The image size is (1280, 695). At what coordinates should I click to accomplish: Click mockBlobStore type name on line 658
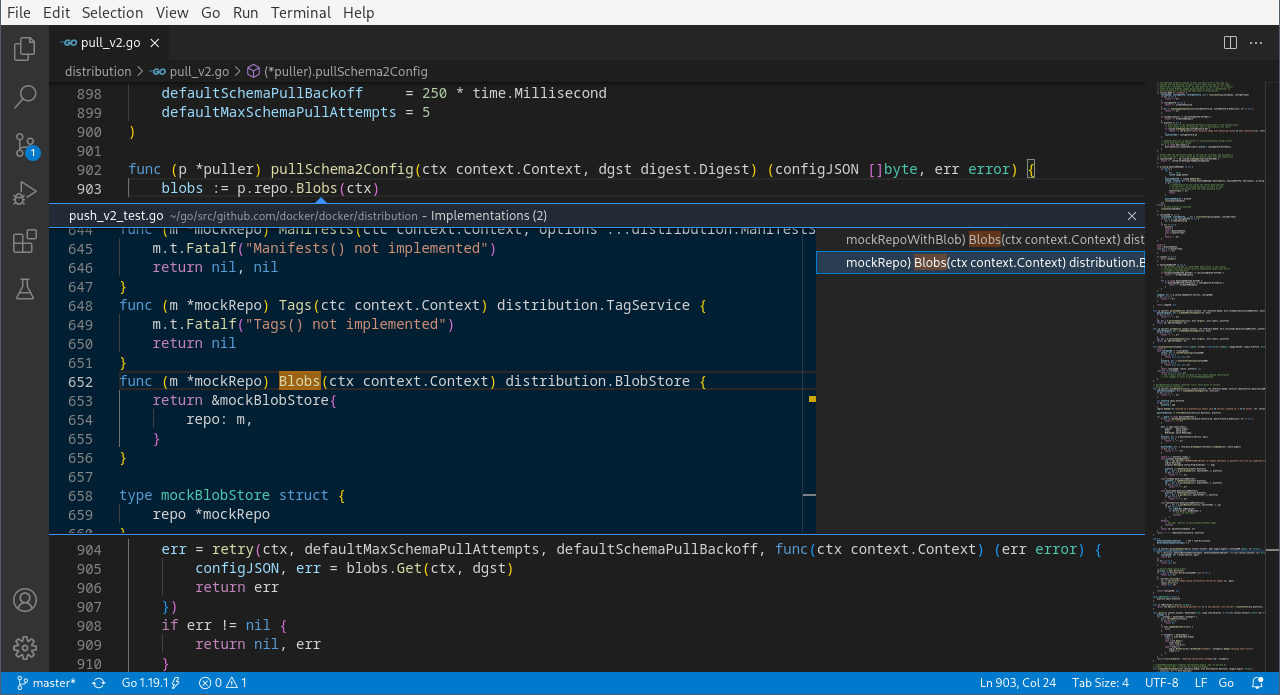215,495
